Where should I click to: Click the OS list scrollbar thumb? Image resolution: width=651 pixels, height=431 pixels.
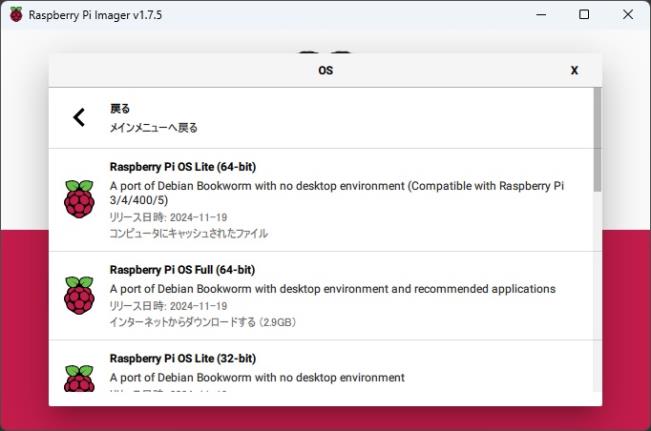tap(597, 140)
